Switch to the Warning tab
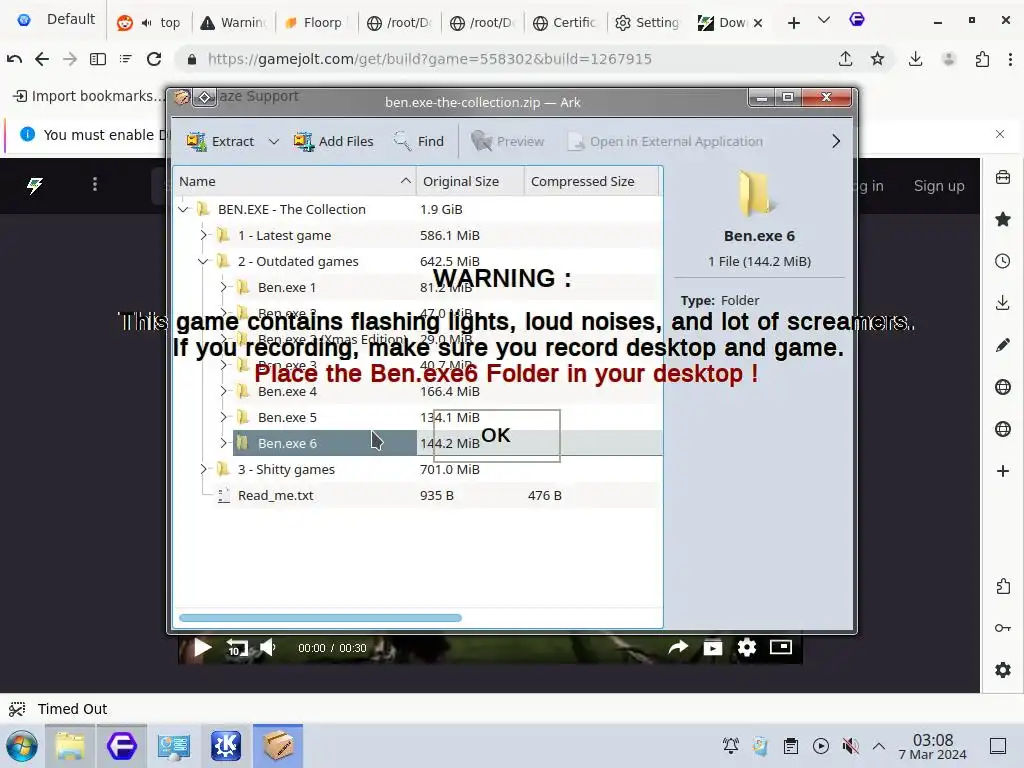Screen dimensions: 1024x768 [233, 23]
